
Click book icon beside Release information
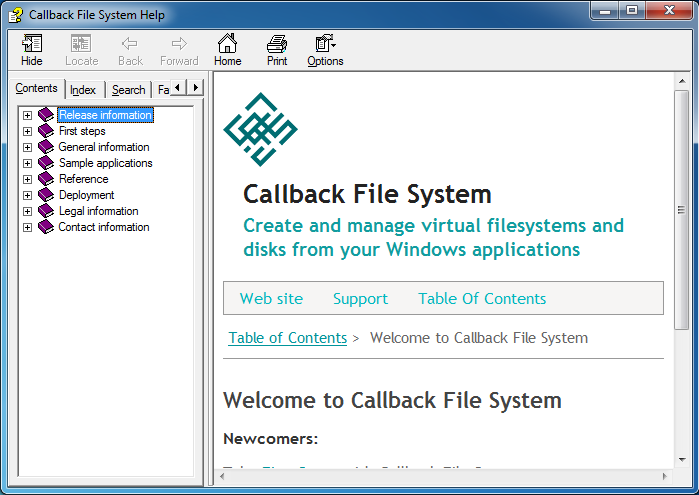tap(46, 115)
